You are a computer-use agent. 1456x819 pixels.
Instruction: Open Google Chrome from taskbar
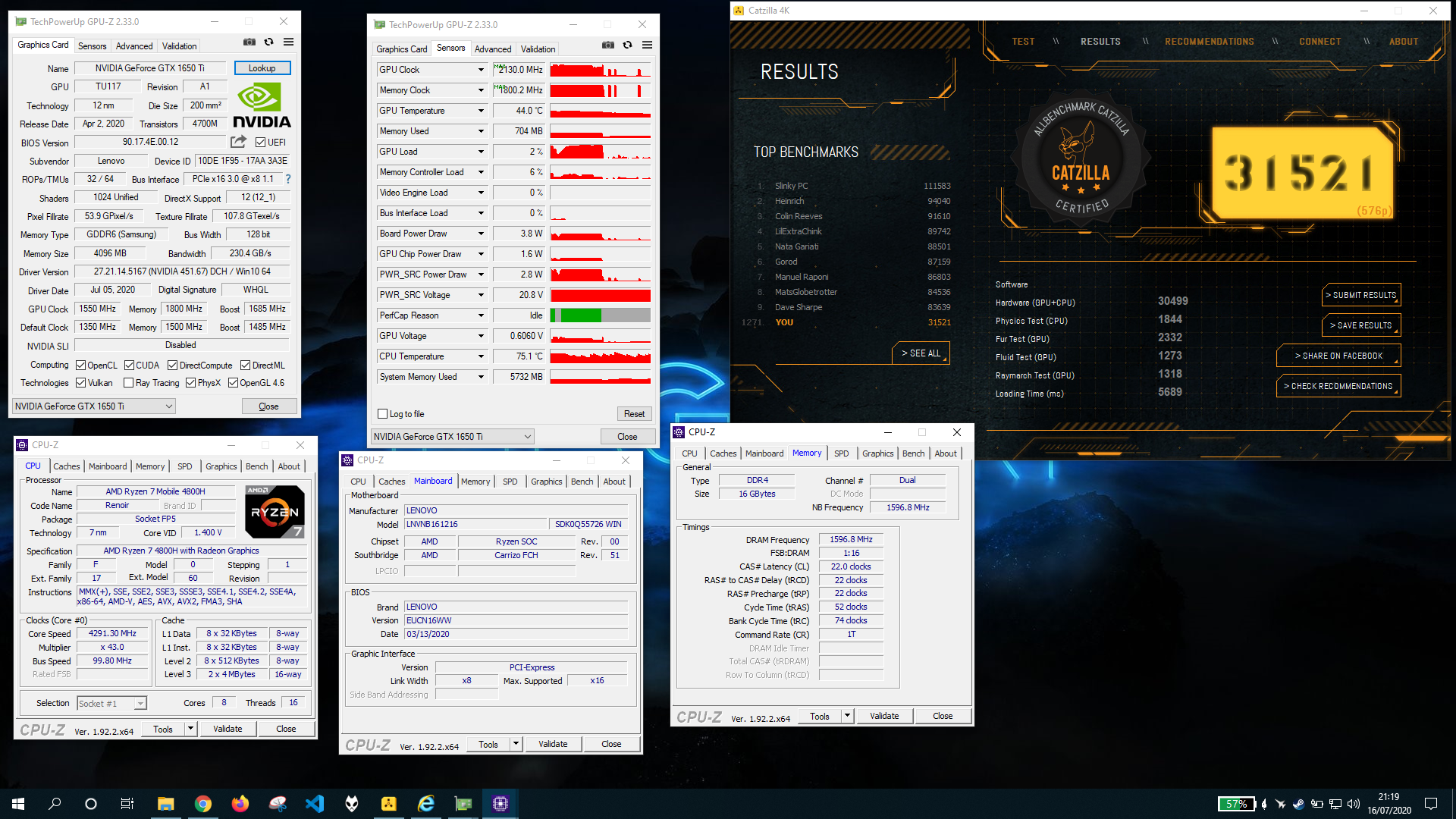click(x=202, y=804)
